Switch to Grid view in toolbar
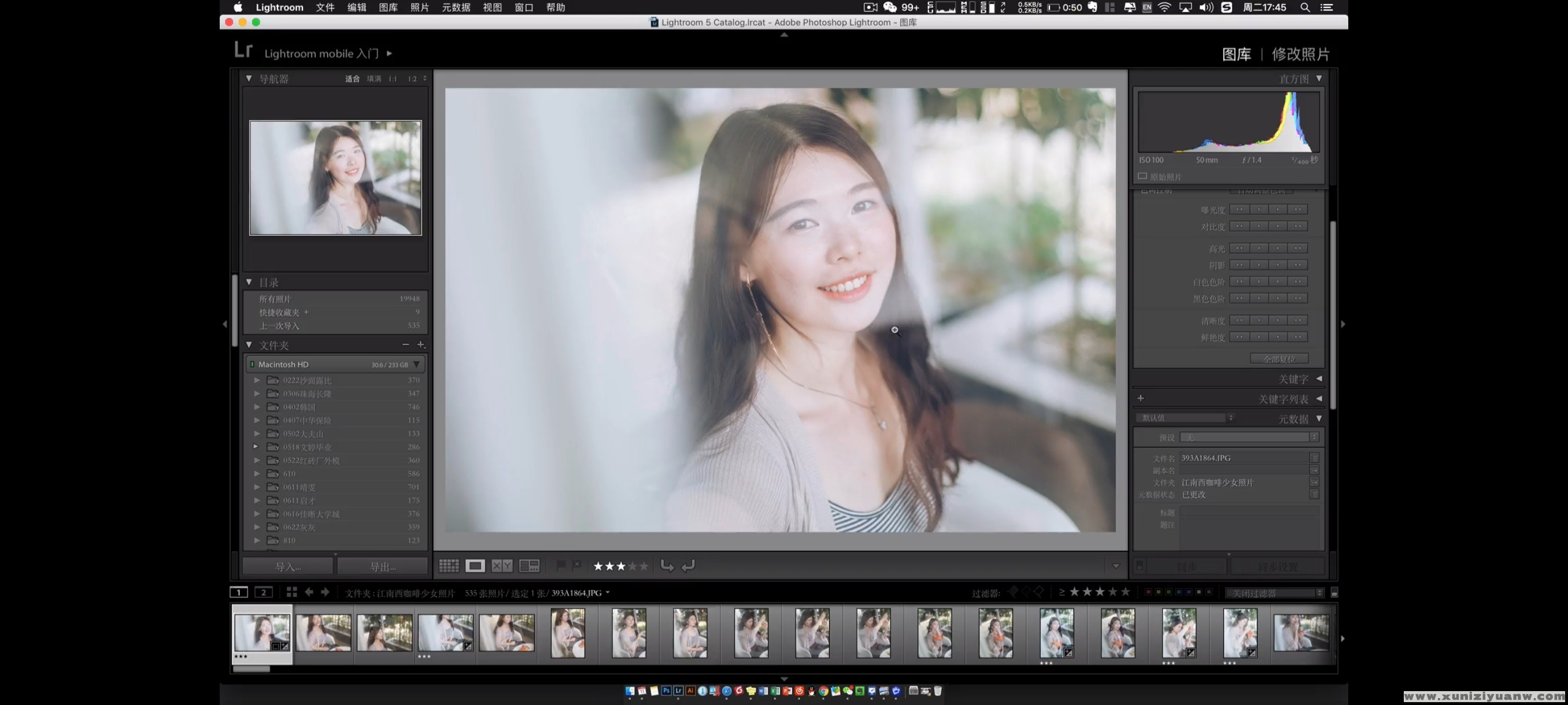The image size is (1568, 705). (x=449, y=566)
